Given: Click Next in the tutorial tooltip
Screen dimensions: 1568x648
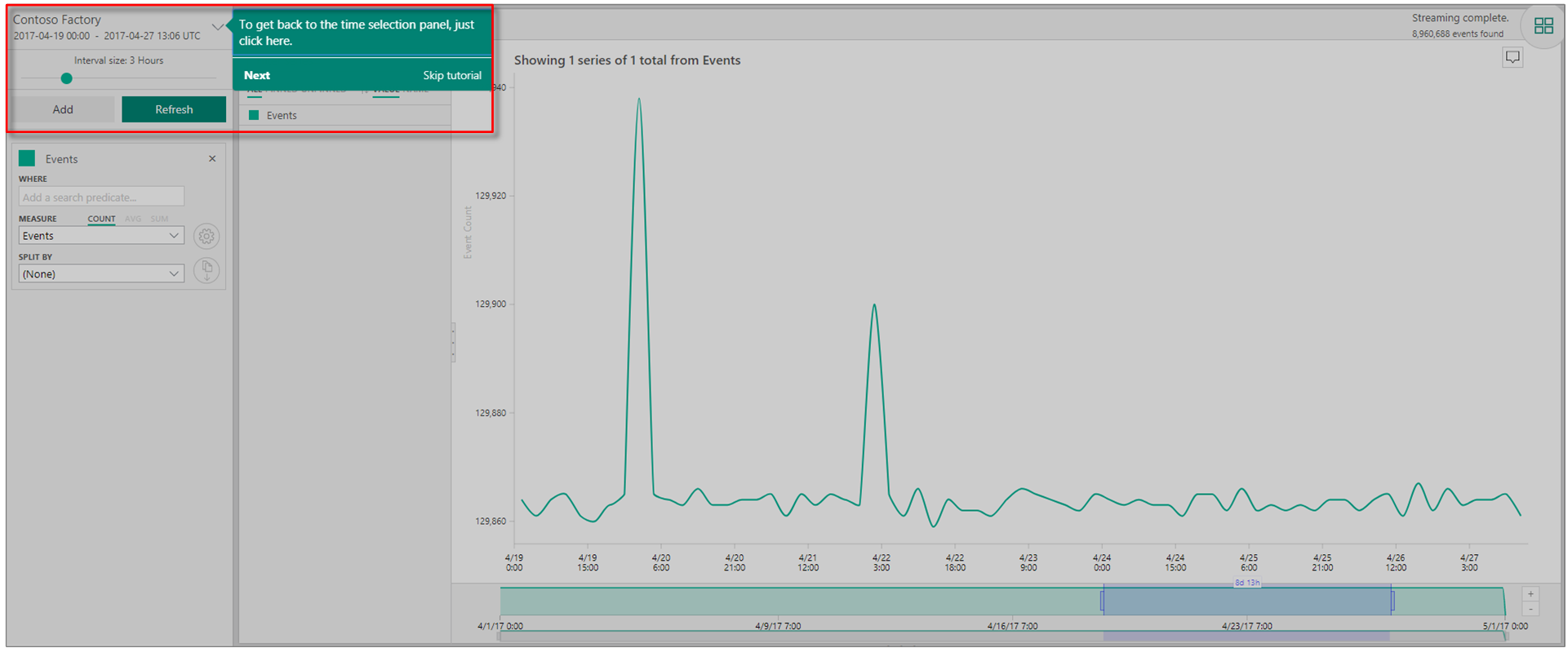Looking at the screenshot, I should click(257, 75).
